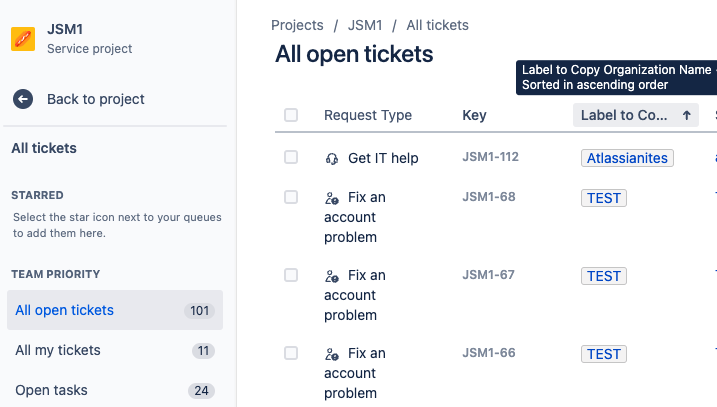
Task: Click the account icon in JSM1-67 row
Action: [x=332, y=276]
